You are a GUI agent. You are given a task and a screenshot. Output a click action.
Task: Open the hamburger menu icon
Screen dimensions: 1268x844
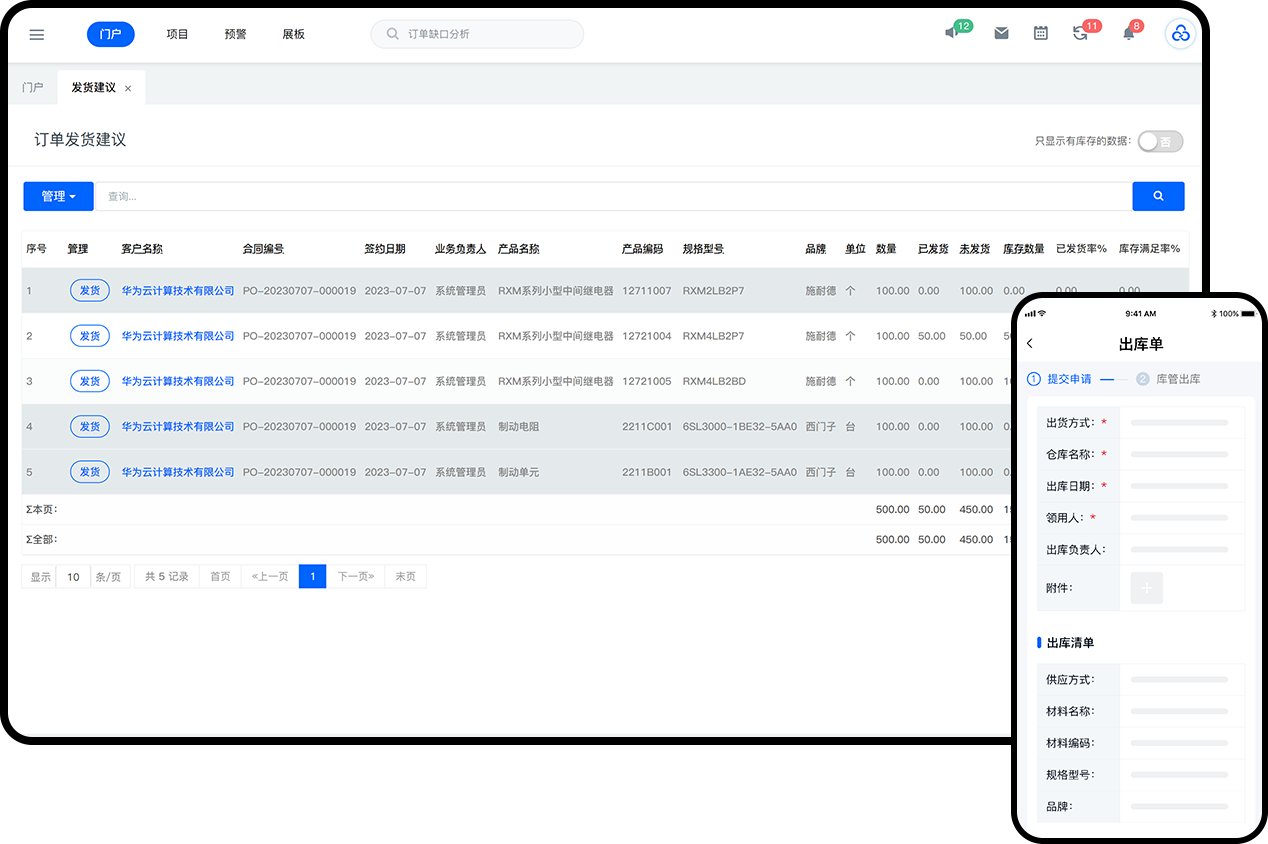click(37, 34)
